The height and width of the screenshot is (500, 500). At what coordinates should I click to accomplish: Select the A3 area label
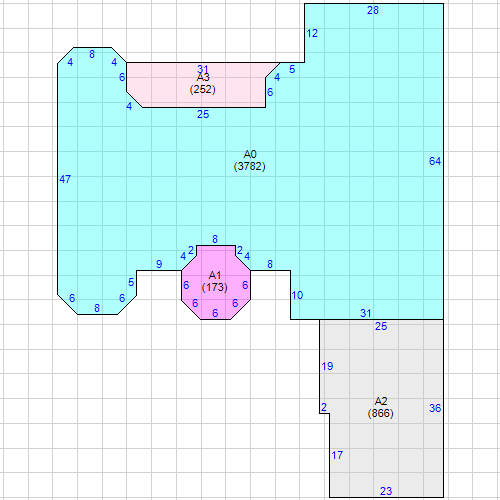click(x=203, y=78)
